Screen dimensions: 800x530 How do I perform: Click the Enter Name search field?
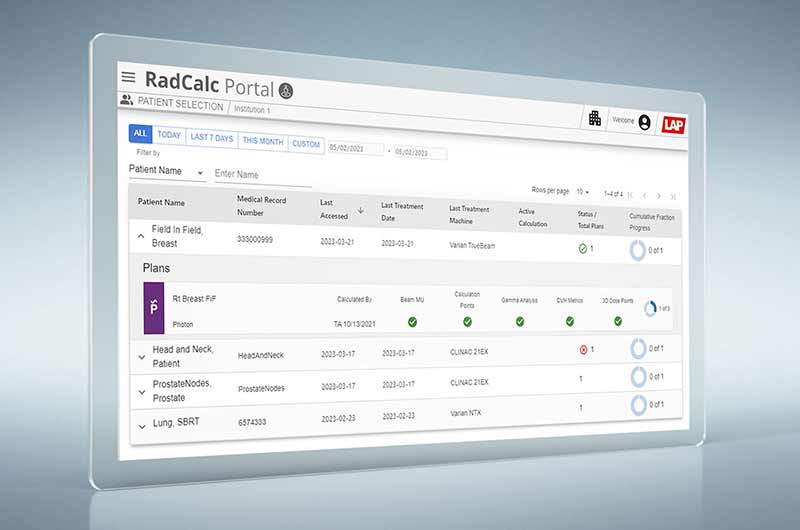point(263,175)
